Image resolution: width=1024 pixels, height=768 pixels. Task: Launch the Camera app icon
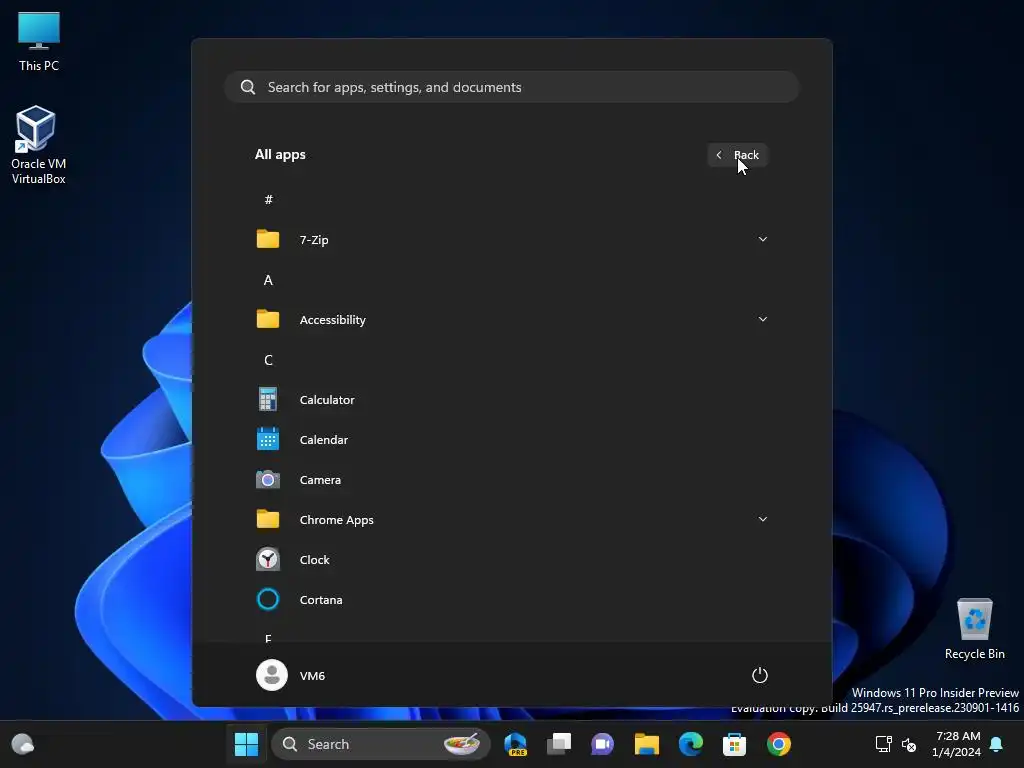(268, 479)
